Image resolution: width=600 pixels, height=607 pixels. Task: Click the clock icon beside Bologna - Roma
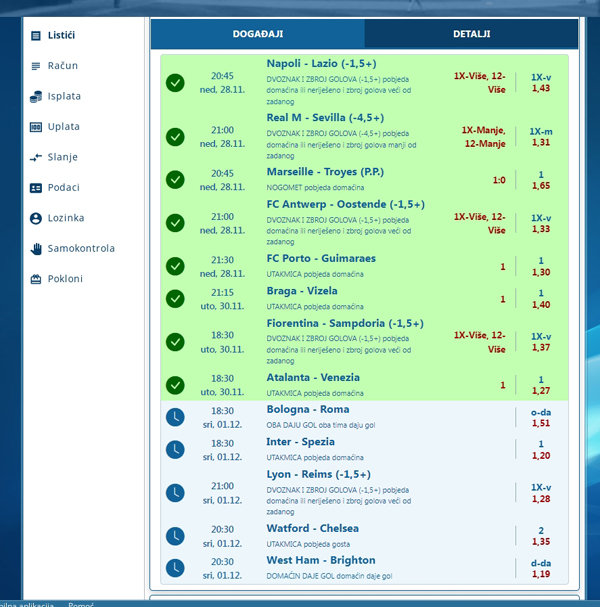tap(175, 417)
